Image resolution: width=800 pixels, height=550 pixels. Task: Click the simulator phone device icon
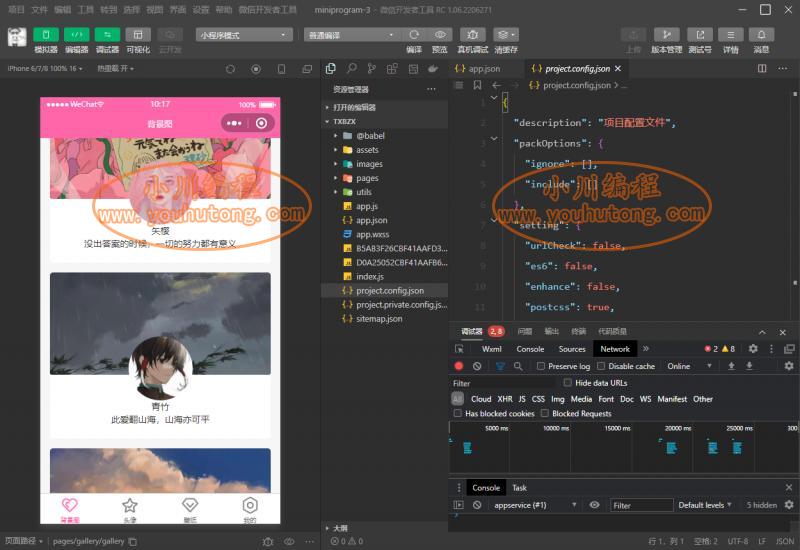click(x=282, y=69)
